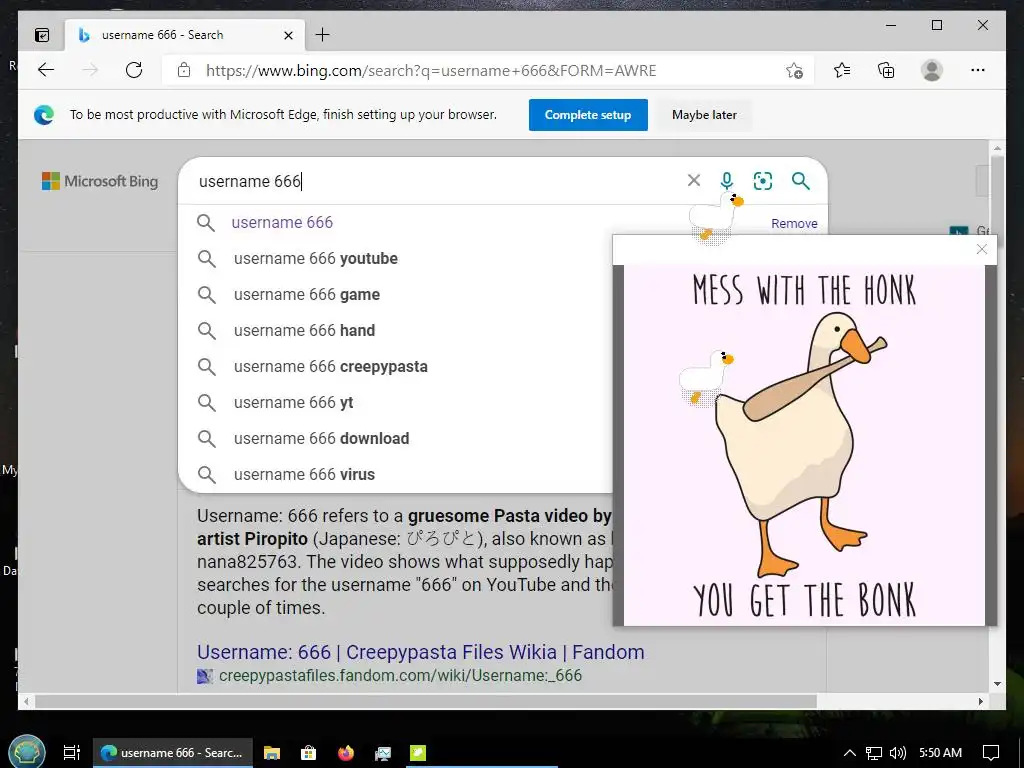Screen dimensions: 1024x768
Task: Dismiss setup with Maybe later
Action: [x=704, y=115]
